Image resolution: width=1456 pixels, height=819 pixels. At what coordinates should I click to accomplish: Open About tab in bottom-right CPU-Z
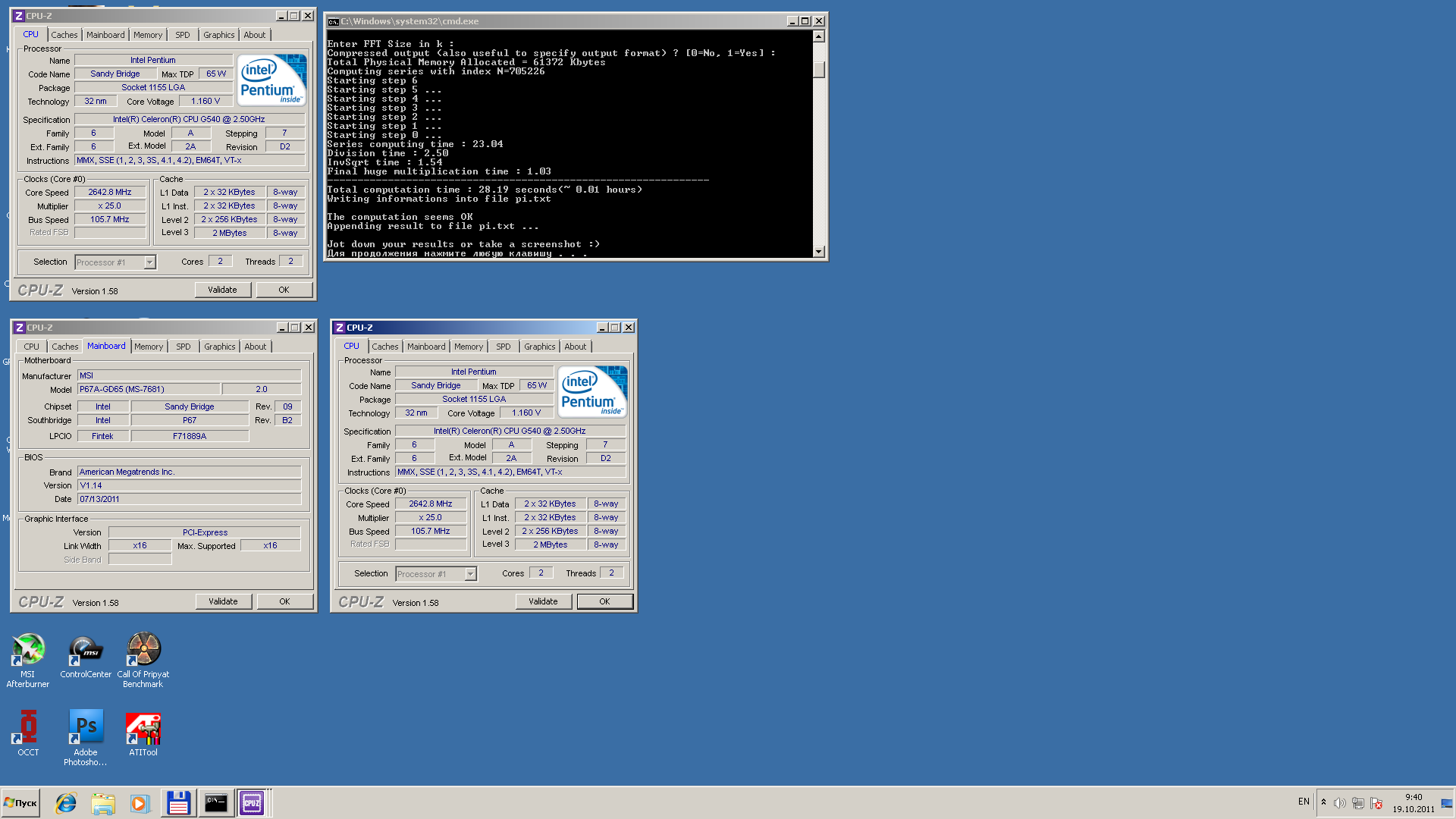point(576,347)
